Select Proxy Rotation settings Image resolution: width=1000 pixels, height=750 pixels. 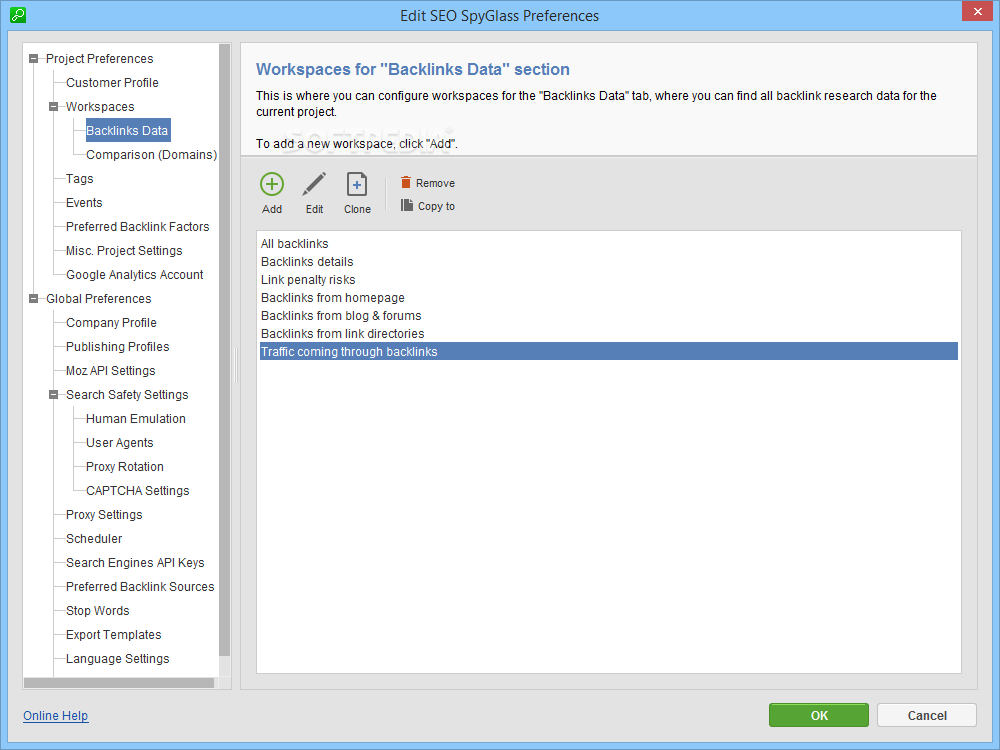tap(124, 467)
